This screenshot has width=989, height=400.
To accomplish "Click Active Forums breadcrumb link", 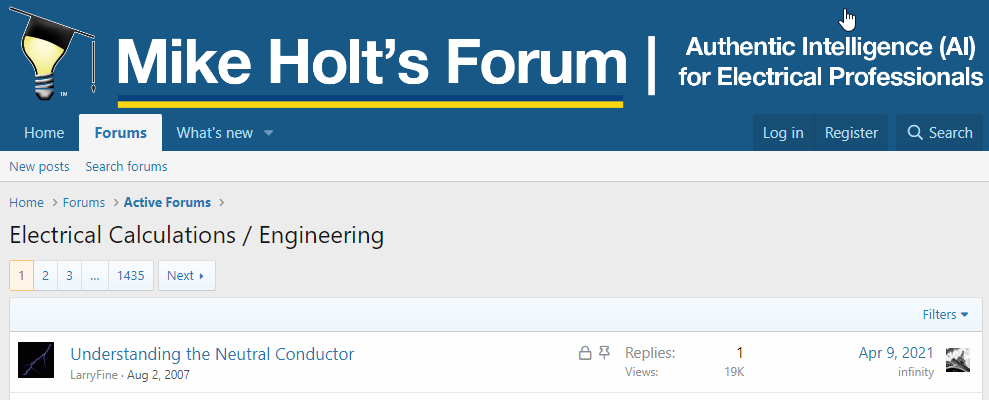I will [167, 203].
